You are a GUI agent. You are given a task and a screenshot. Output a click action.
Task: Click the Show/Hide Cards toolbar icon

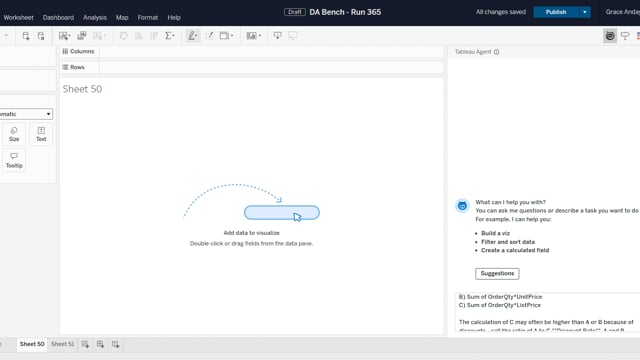coord(253,36)
